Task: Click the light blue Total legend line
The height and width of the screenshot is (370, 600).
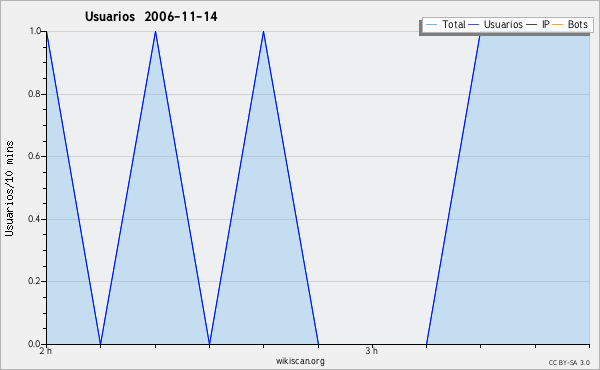Action: 431,25
